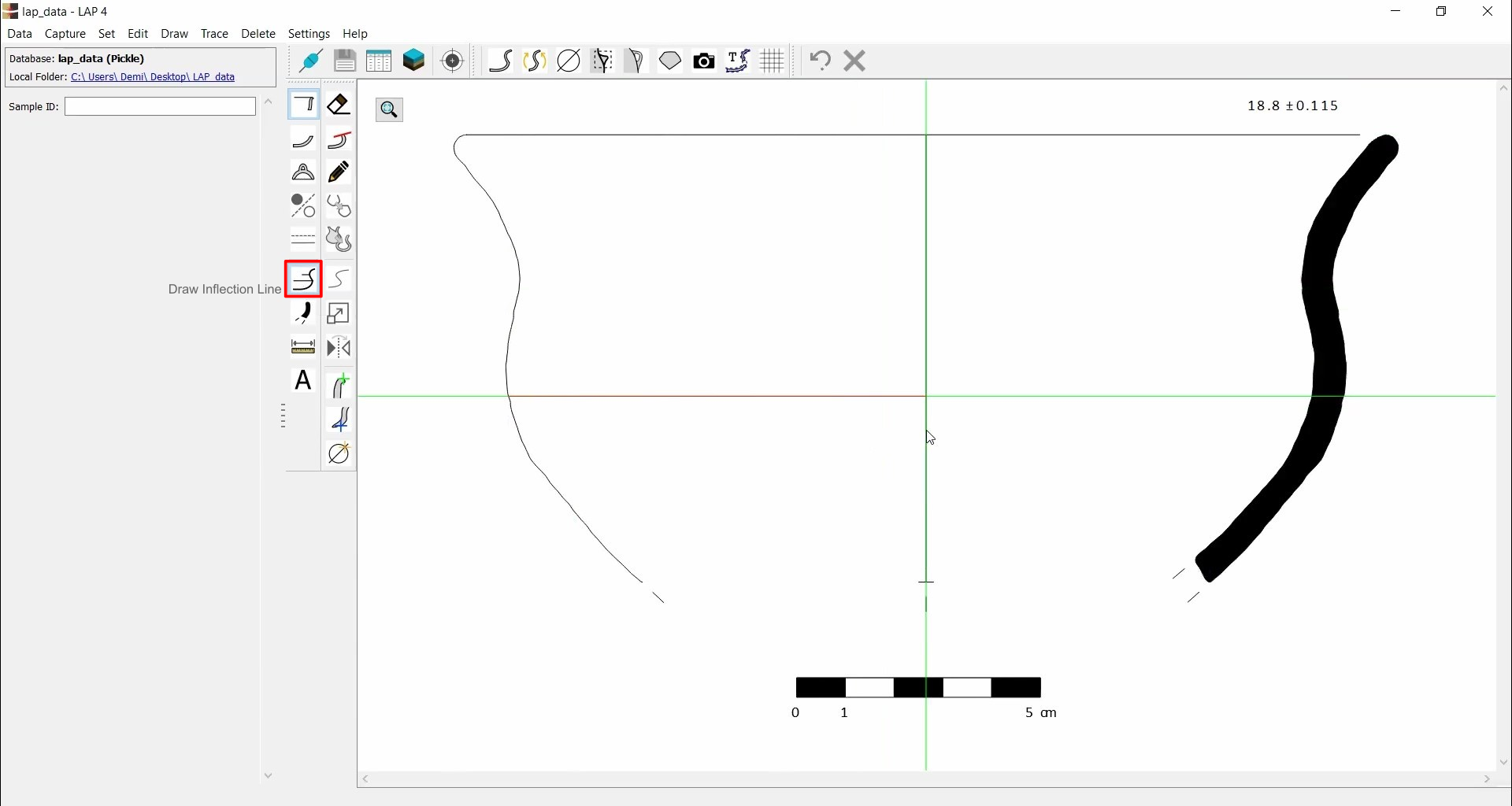Select the pencil drawing tool

339,172
